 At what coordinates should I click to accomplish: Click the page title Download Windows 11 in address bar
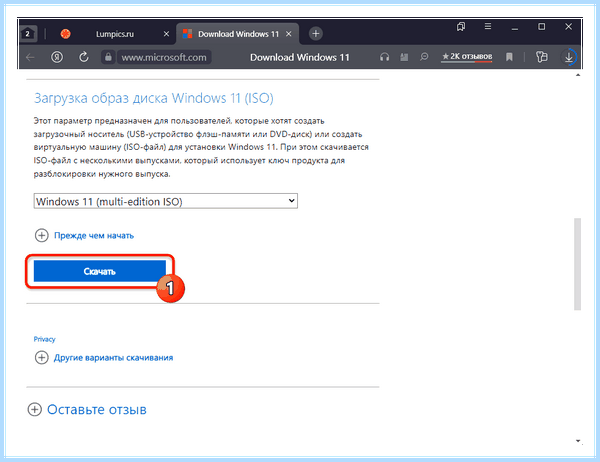tap(300, 57)
